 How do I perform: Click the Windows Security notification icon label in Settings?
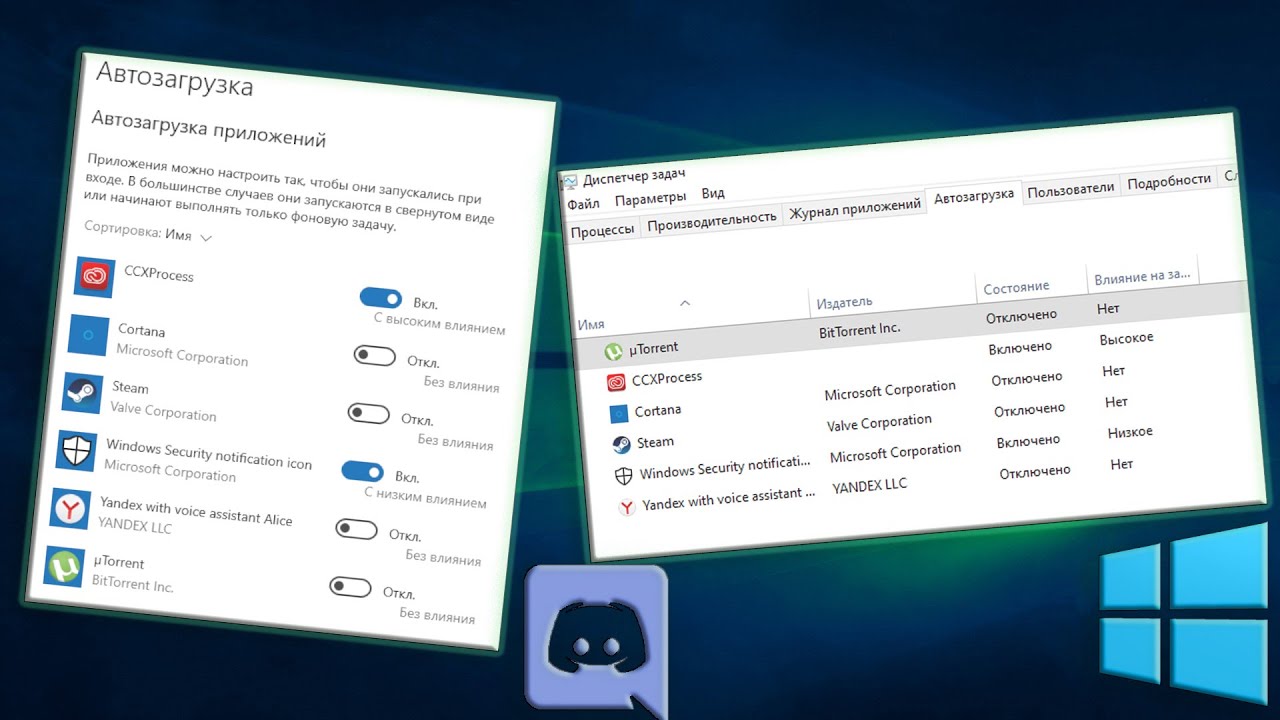208,453
